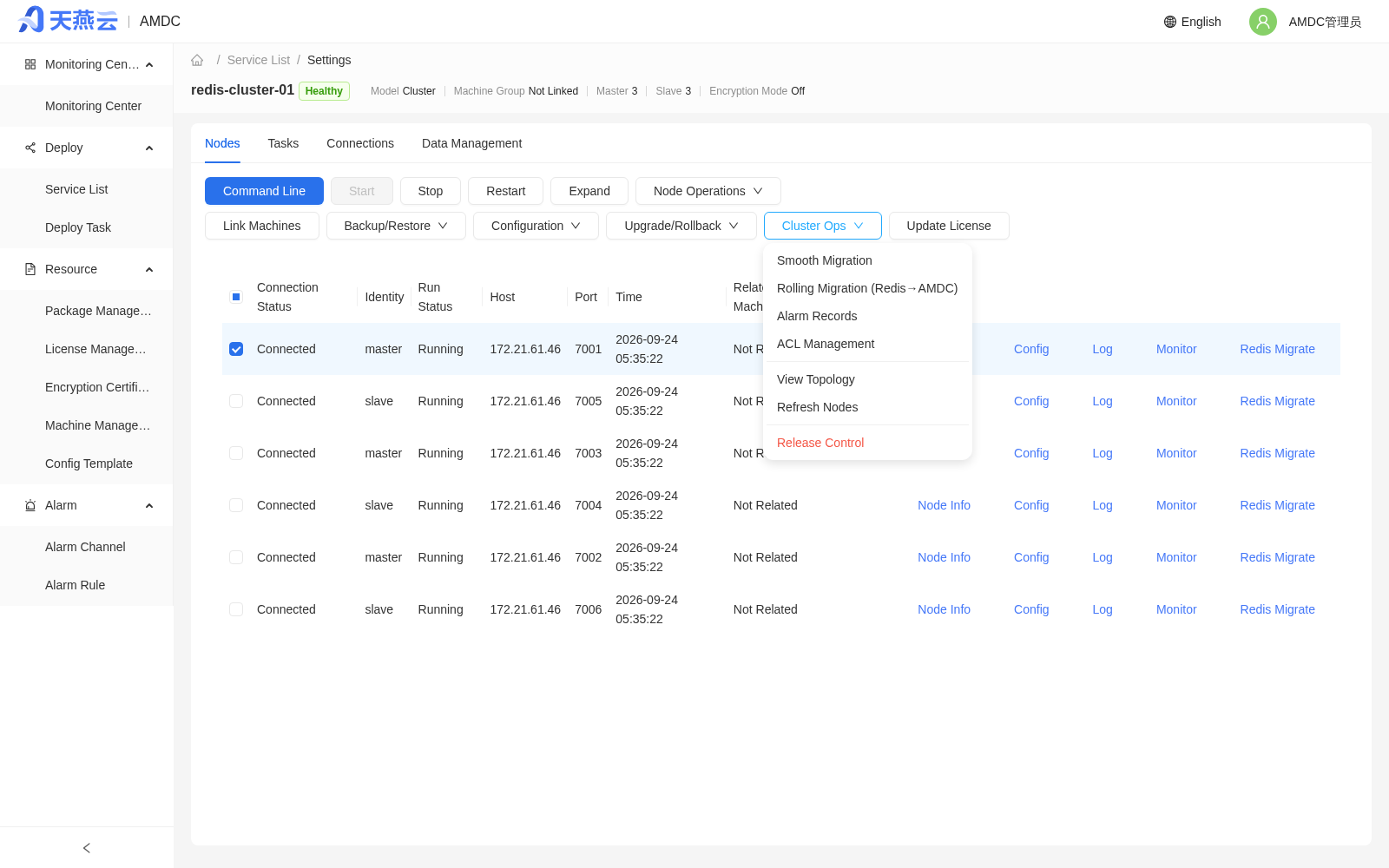Collapse the Resource sidebar group chevron
The width and height of the screenshot is (1389, 868).
[x=149, y=269]
